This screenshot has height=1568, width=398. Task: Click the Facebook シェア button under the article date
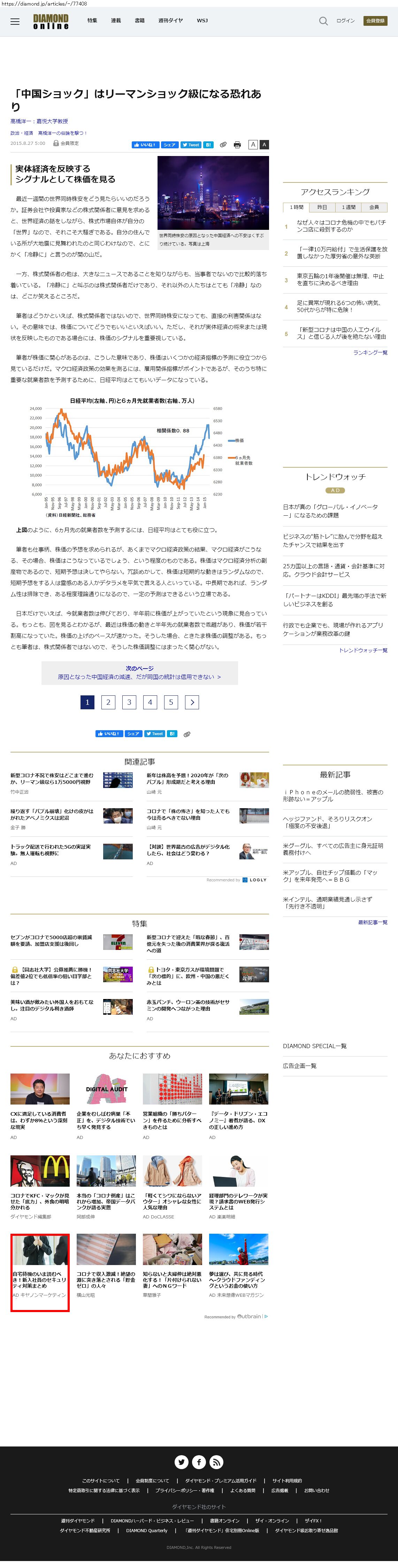tap(169, 145)
